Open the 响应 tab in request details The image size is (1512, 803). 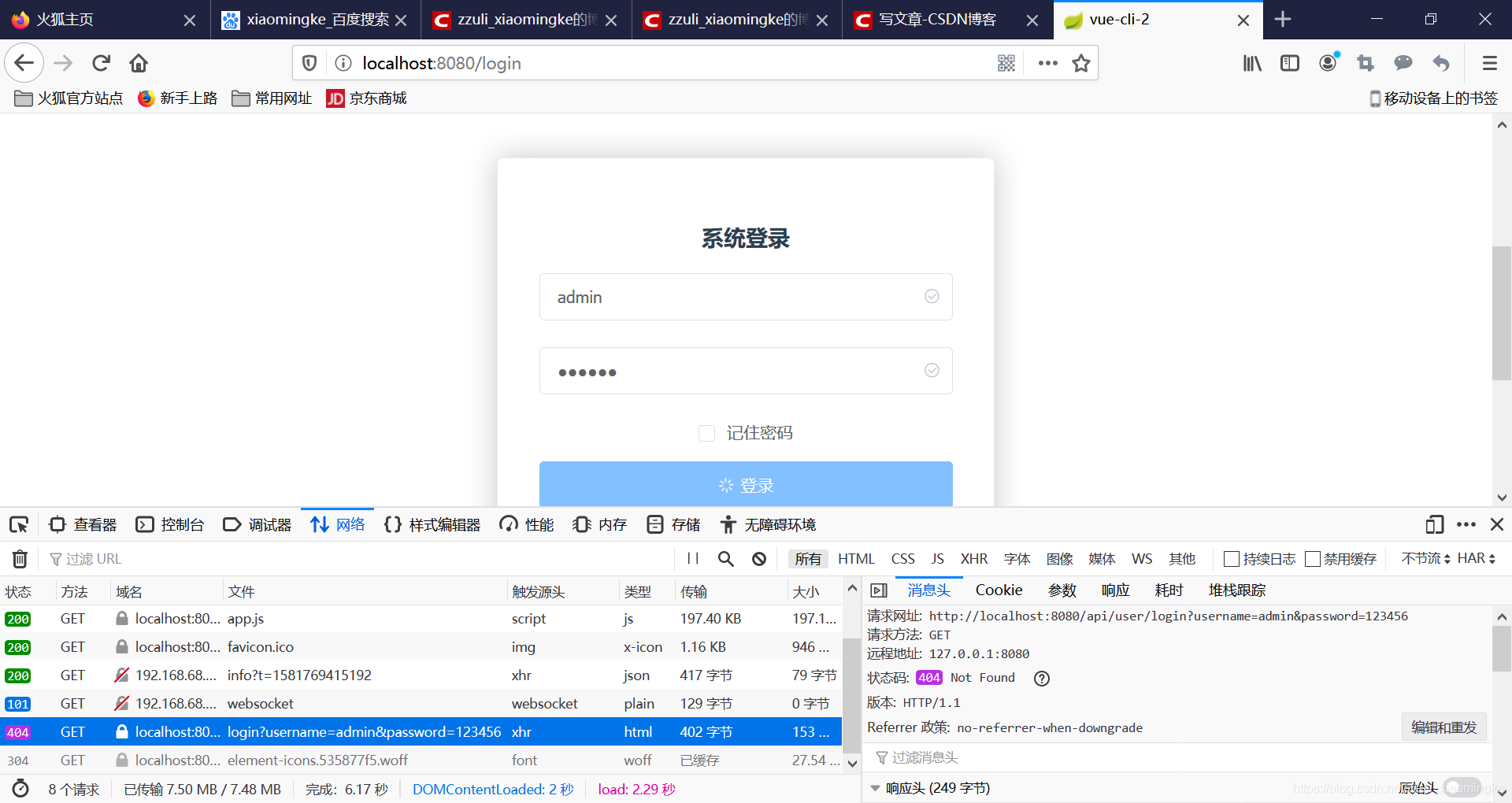point(1115,590)
